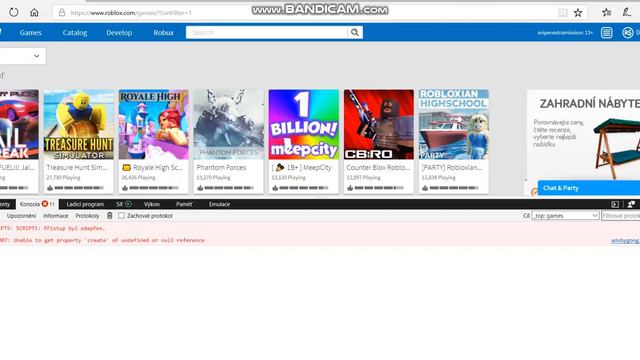This screenshot has width=640, height=360.
Task: Open the Catalog nav item
Action: 75,33
